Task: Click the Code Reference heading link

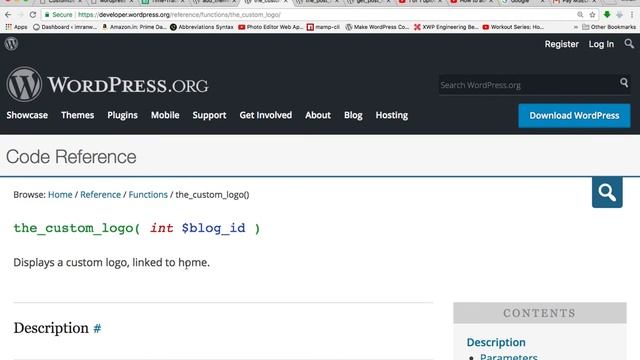Action: [71, 157]
